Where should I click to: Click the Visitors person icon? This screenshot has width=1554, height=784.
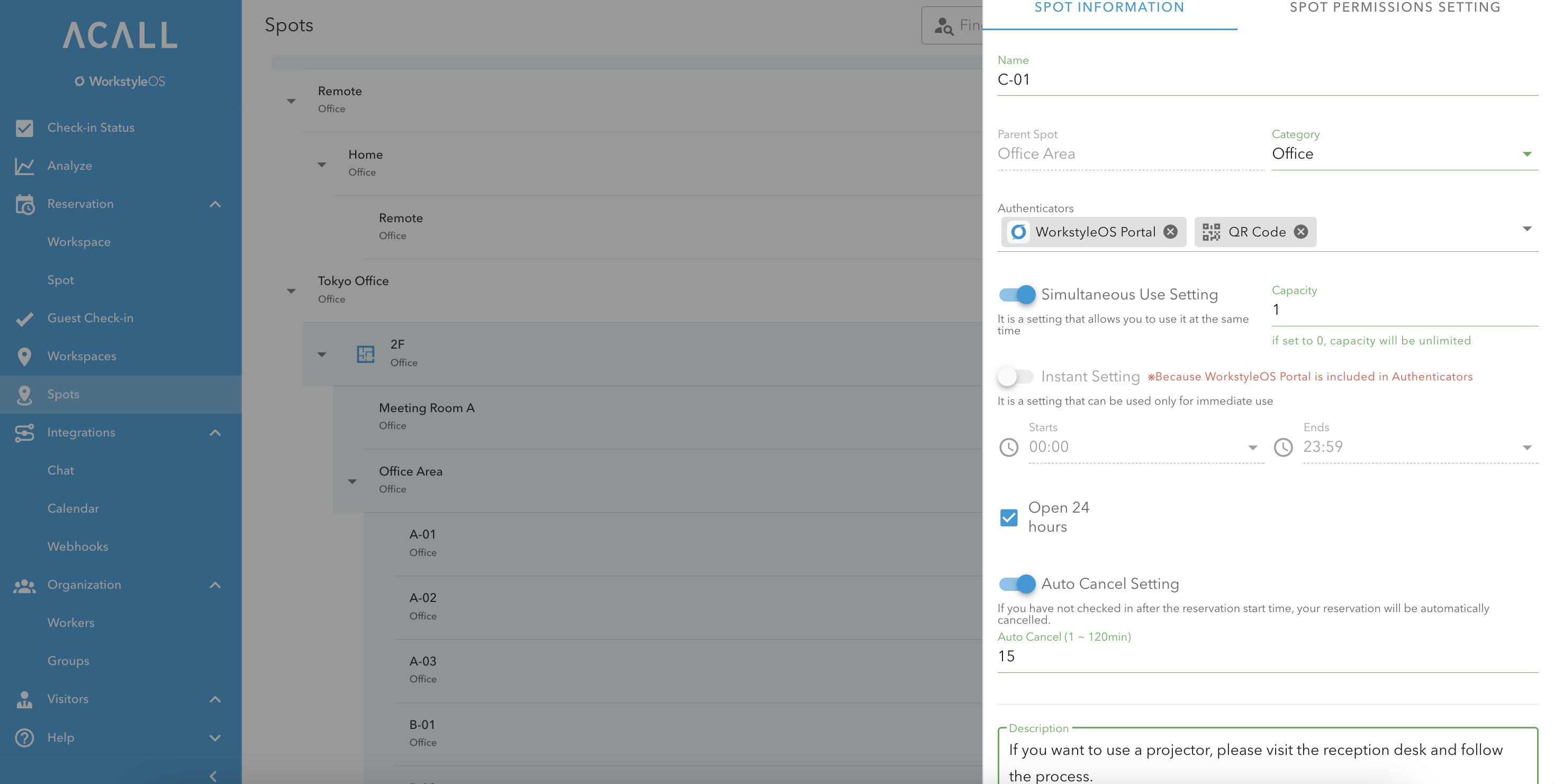pos(24,699)
